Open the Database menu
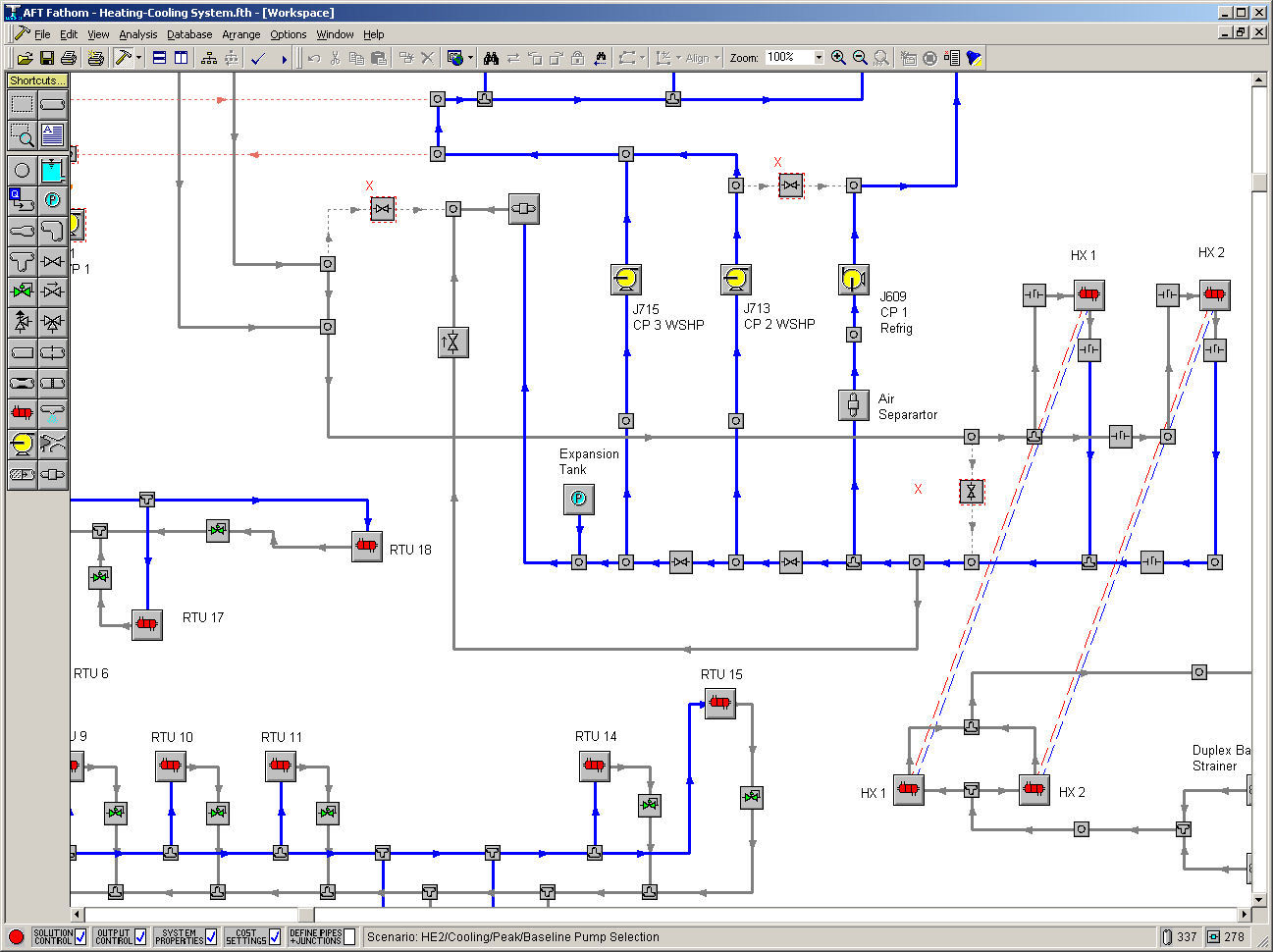1273x952 pixels. pyautogui.click(x=188, y=34)
